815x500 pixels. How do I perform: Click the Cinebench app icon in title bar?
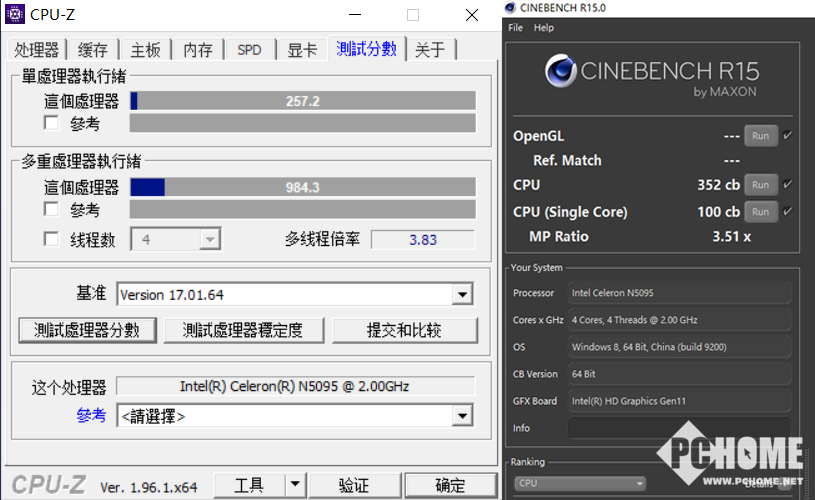click(513, 8)
